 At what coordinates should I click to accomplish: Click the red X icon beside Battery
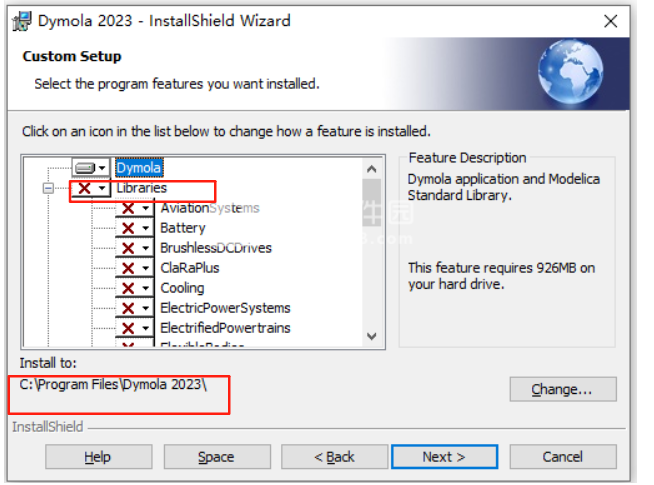point(128,228)
